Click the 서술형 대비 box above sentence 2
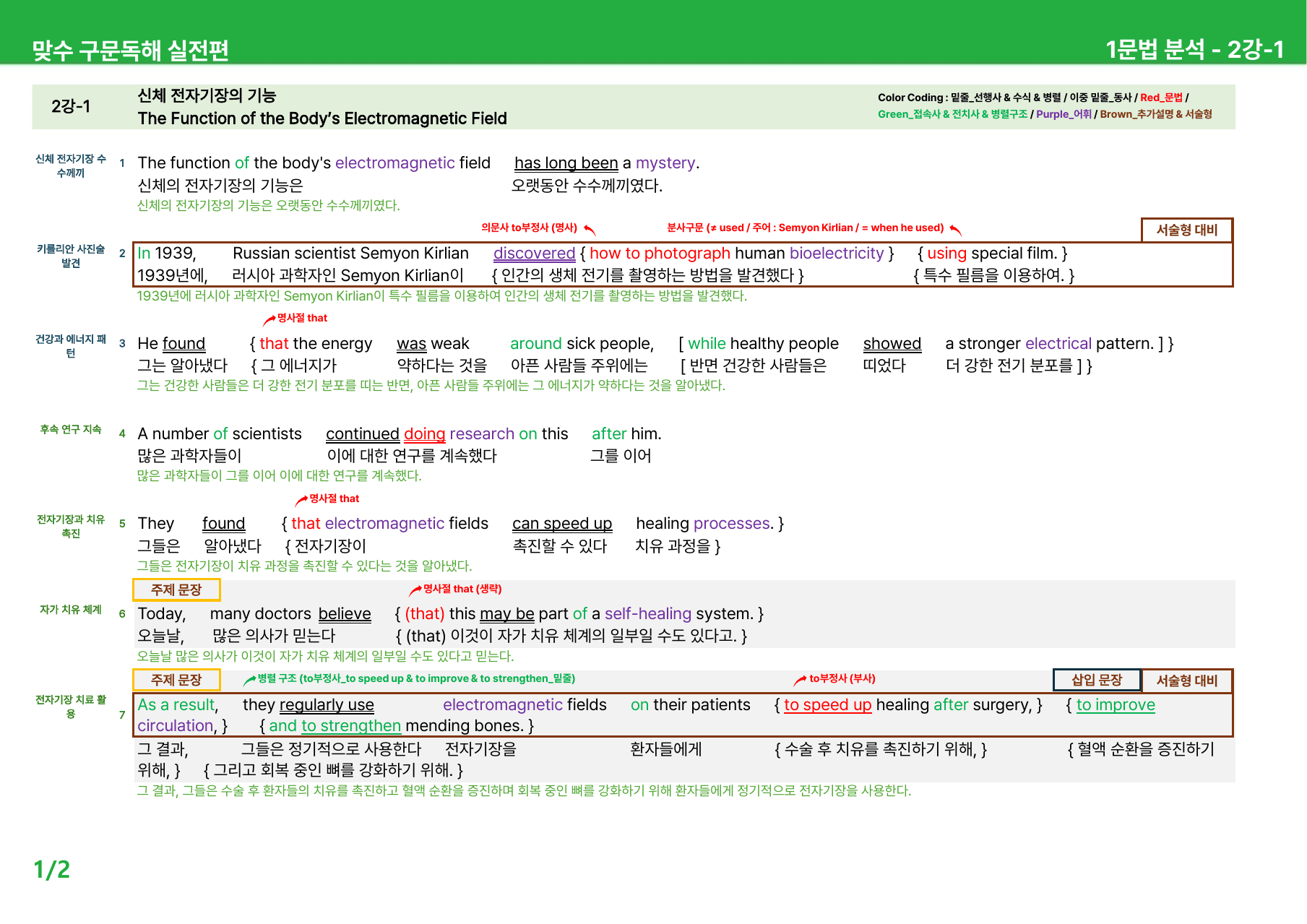1307x924 pixels. click(x=1187, y=230)
